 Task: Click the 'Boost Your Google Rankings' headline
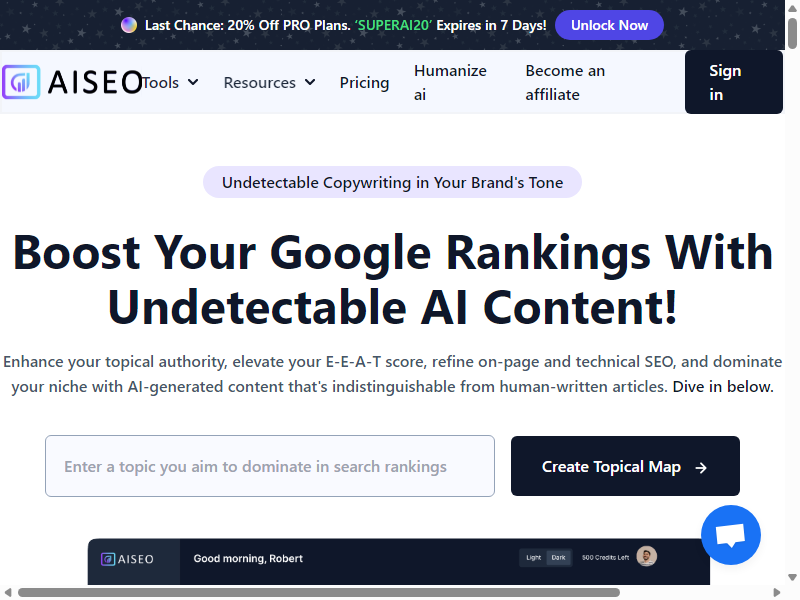(392, 279)
